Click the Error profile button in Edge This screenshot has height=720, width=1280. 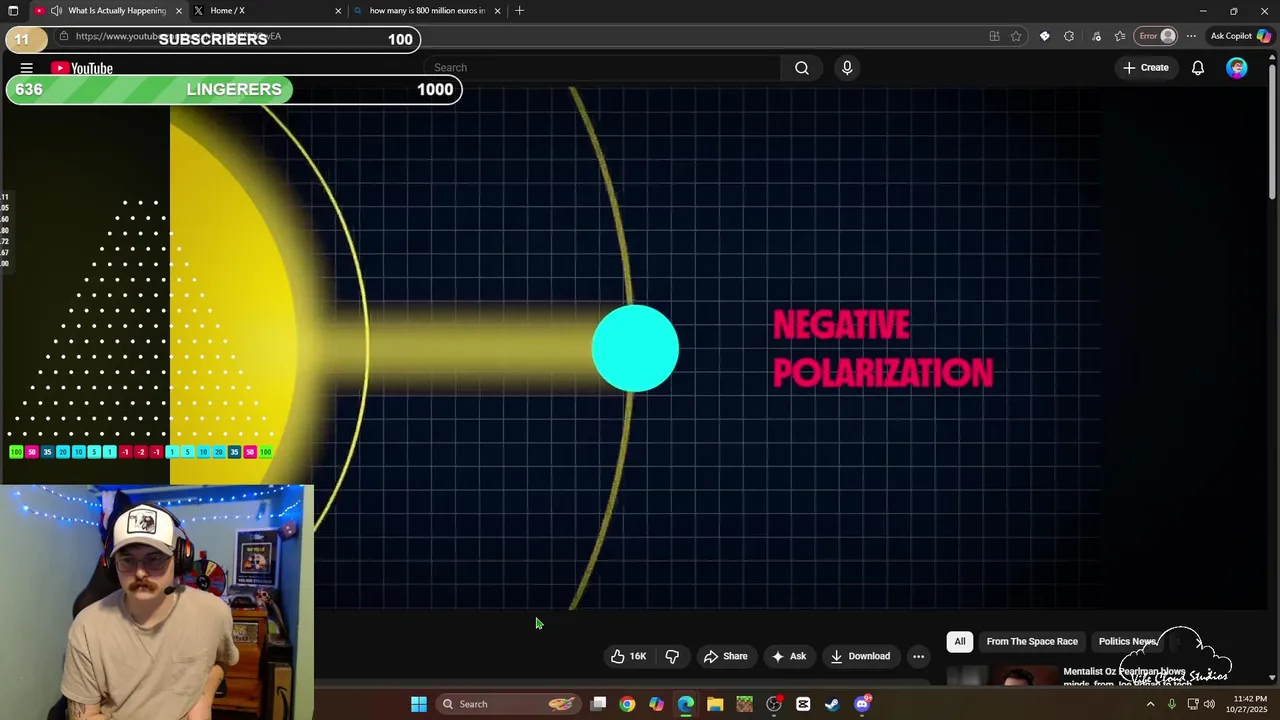pyautogui.click(x=1157, y=36)
